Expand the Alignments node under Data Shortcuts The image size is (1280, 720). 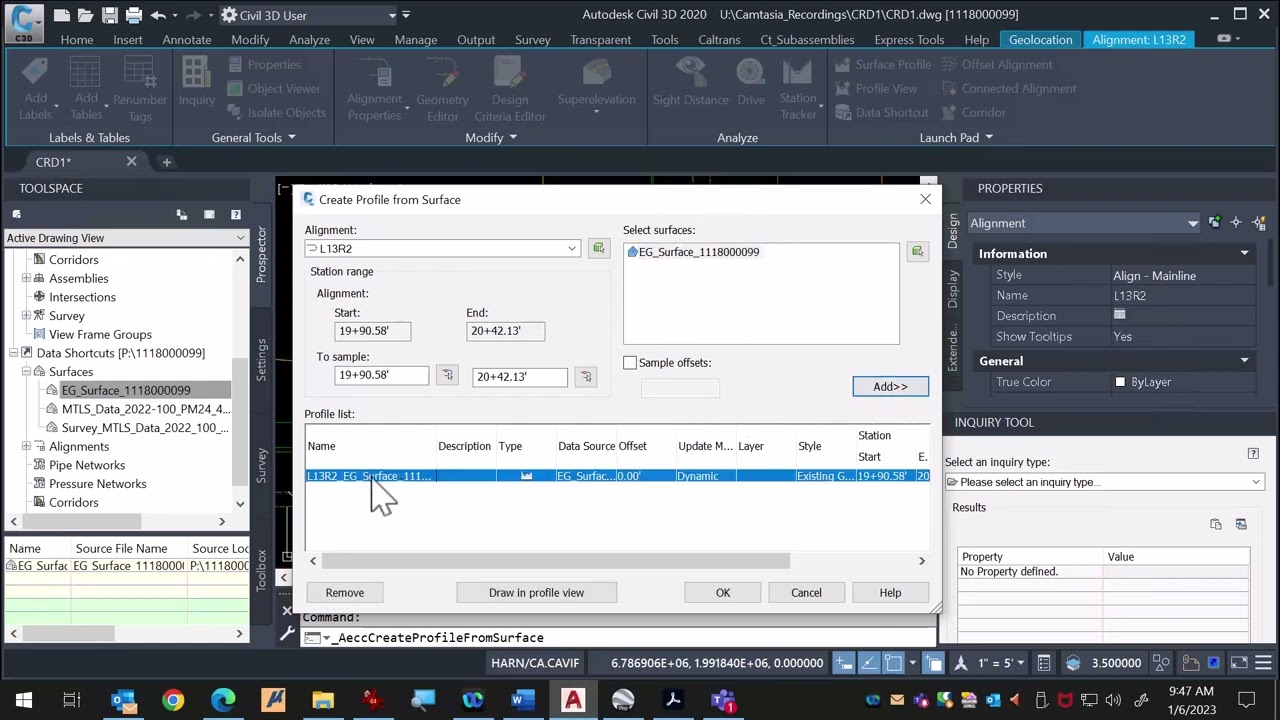point(26,447)
